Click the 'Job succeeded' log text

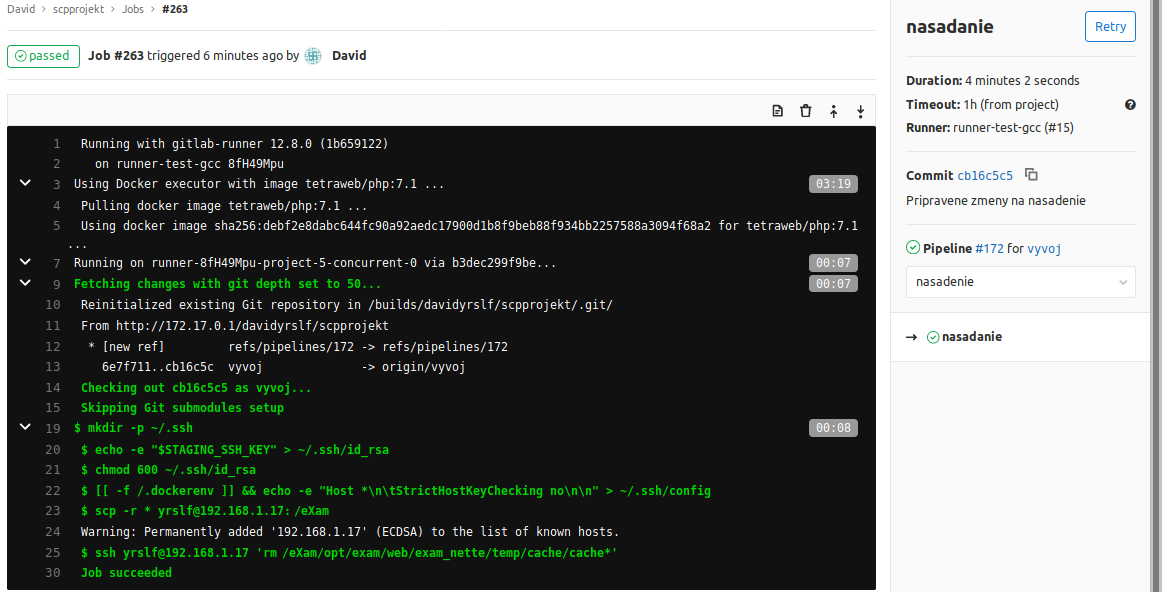click(126, 573)
